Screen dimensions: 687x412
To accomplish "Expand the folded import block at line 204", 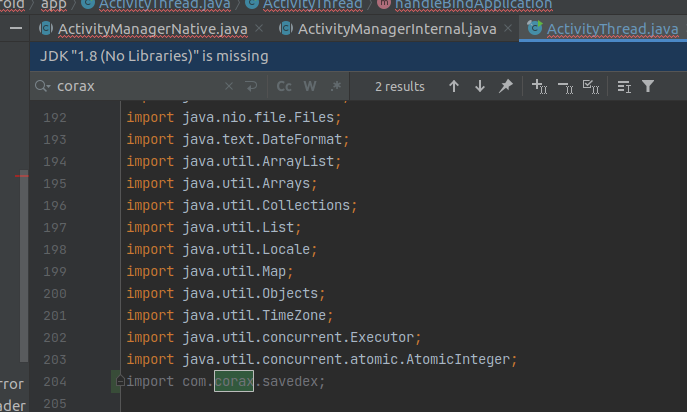I will (x=120, y=381).
